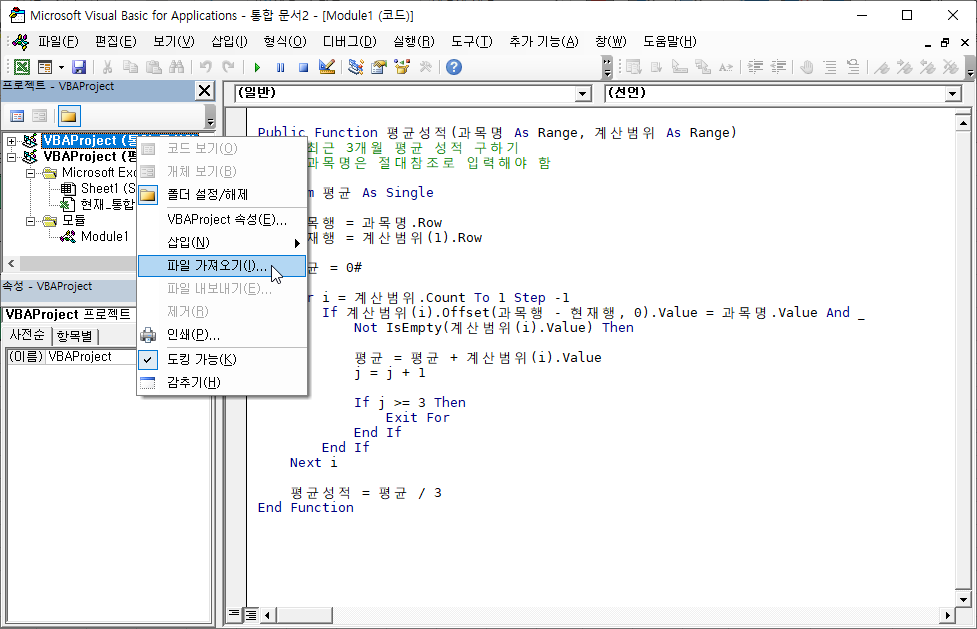Open the 도움말(H) menu
Image resolution: width=977 pixels, height=629 pixels.
[x=670, y=41]
